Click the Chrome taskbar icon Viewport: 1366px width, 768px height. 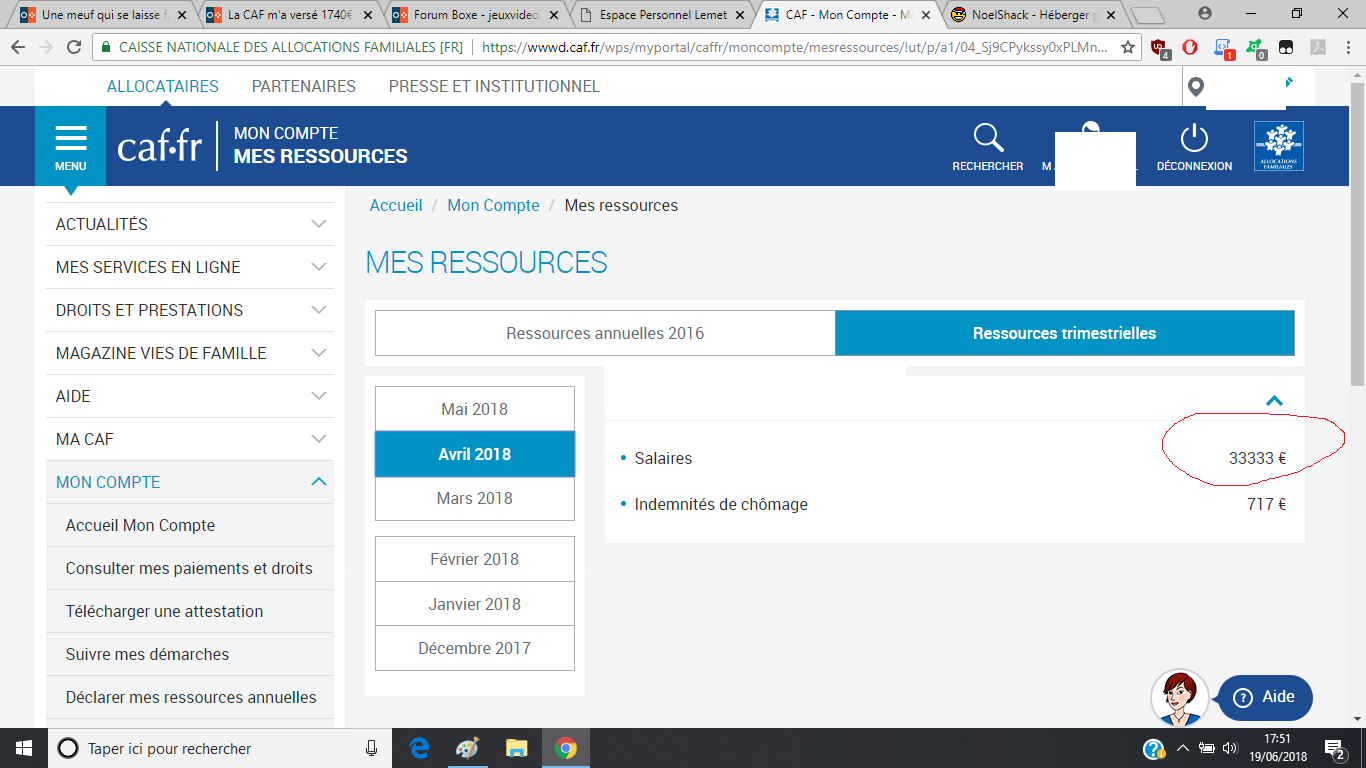(x=565, y=748)
